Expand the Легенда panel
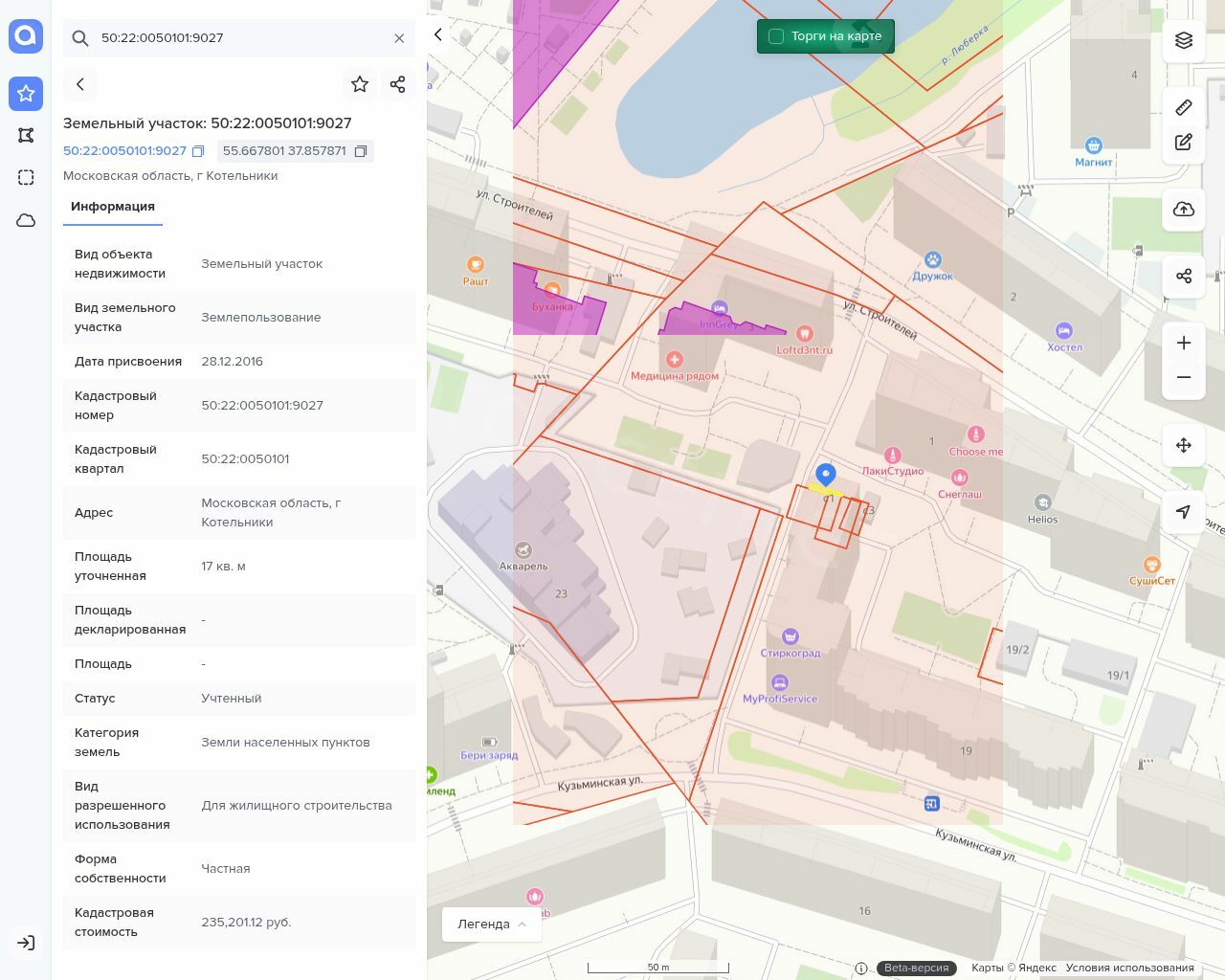The width and height of the screenshot is (1225, 980). click(492, 924)
